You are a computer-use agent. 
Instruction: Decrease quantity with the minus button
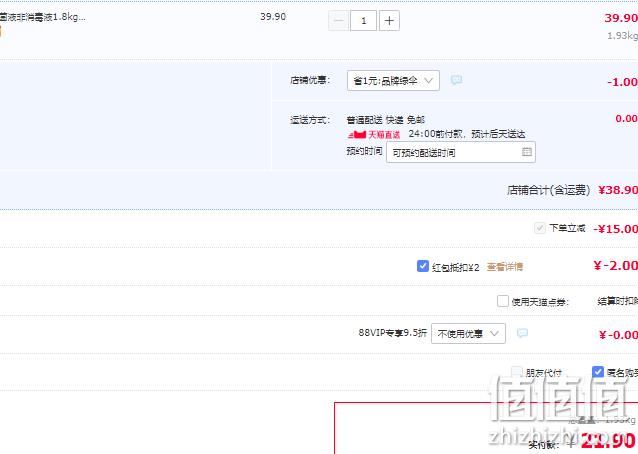pyautogui.click(x=339, y=21)
